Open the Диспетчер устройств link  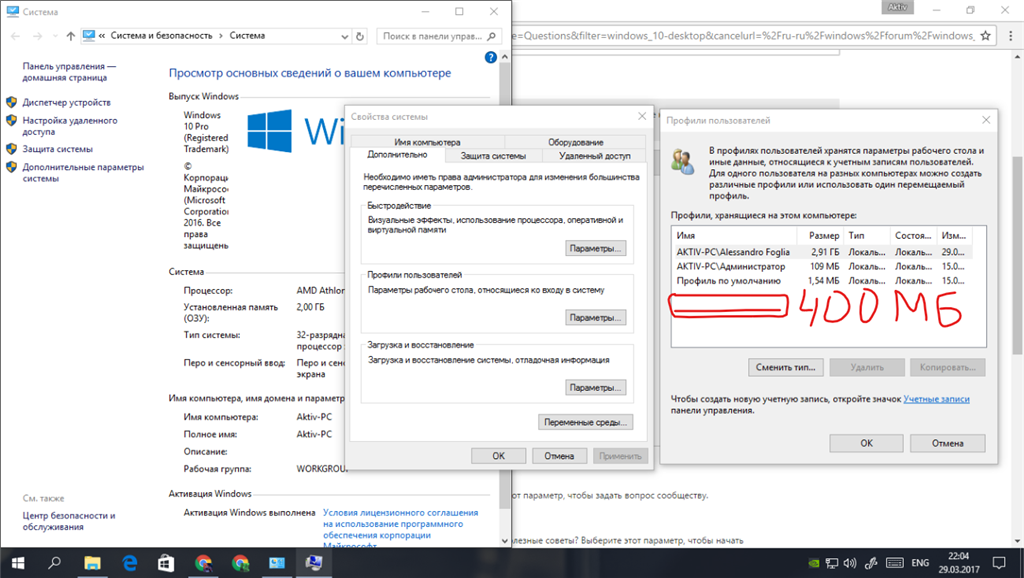[67, 103]
